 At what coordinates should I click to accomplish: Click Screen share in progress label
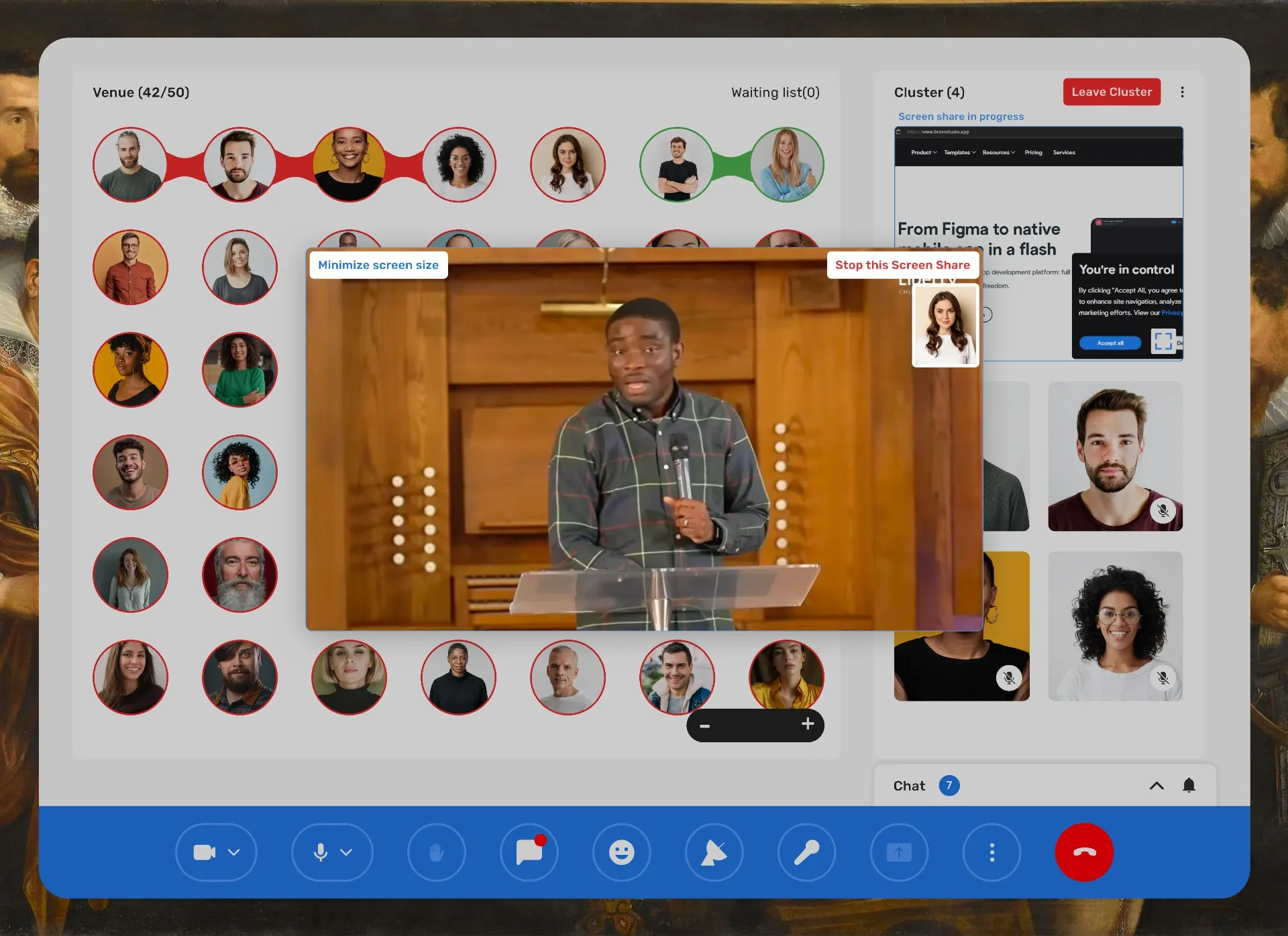tap(961, 117)
